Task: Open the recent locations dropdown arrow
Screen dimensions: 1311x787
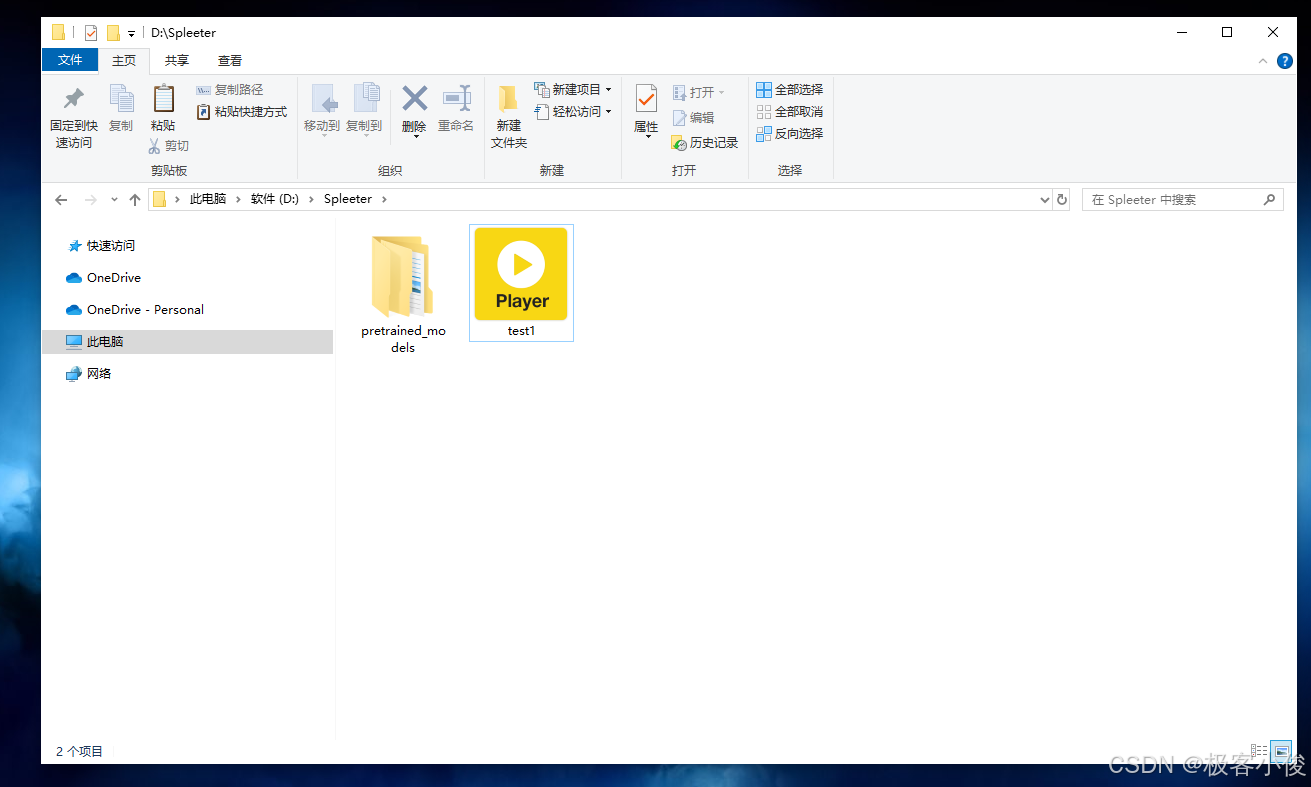Action: 114,200
